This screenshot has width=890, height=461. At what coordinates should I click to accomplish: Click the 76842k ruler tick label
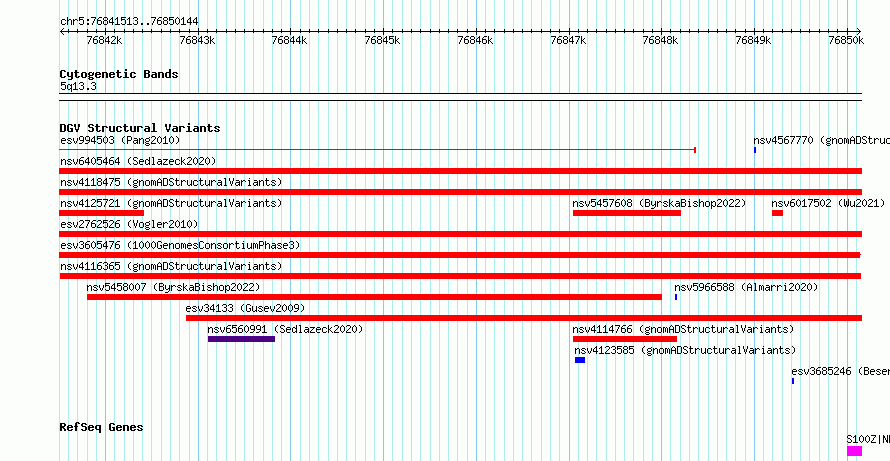[104, 40]
